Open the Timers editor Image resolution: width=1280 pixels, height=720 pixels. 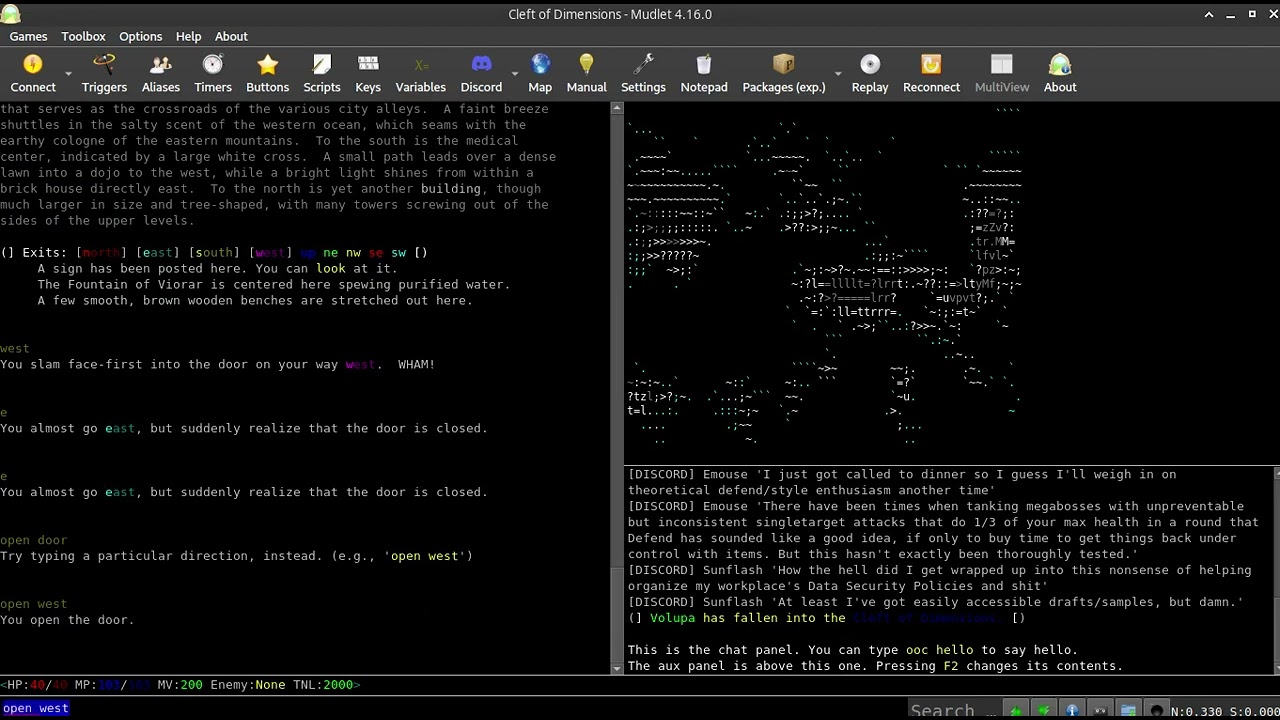point(213,74)
